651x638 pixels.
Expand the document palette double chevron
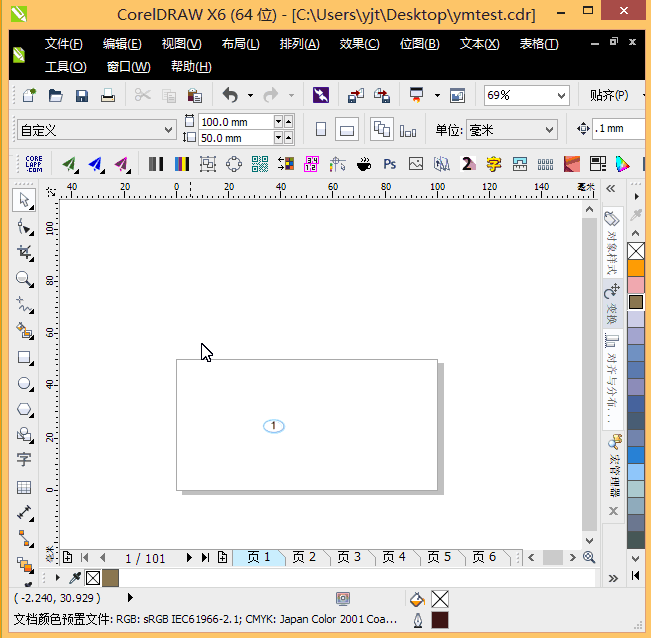point(613,578)
